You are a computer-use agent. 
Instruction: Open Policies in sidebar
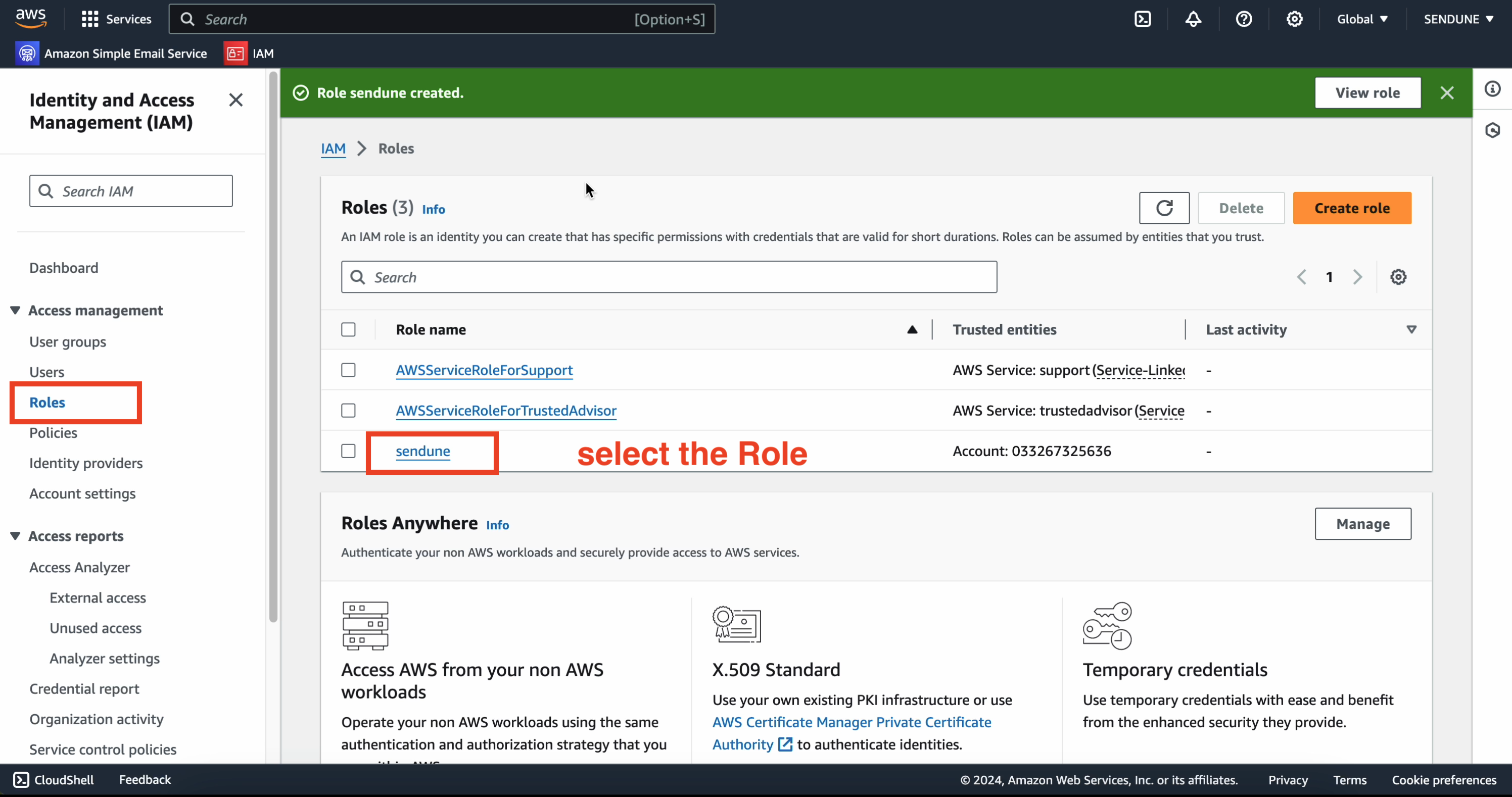54,433
